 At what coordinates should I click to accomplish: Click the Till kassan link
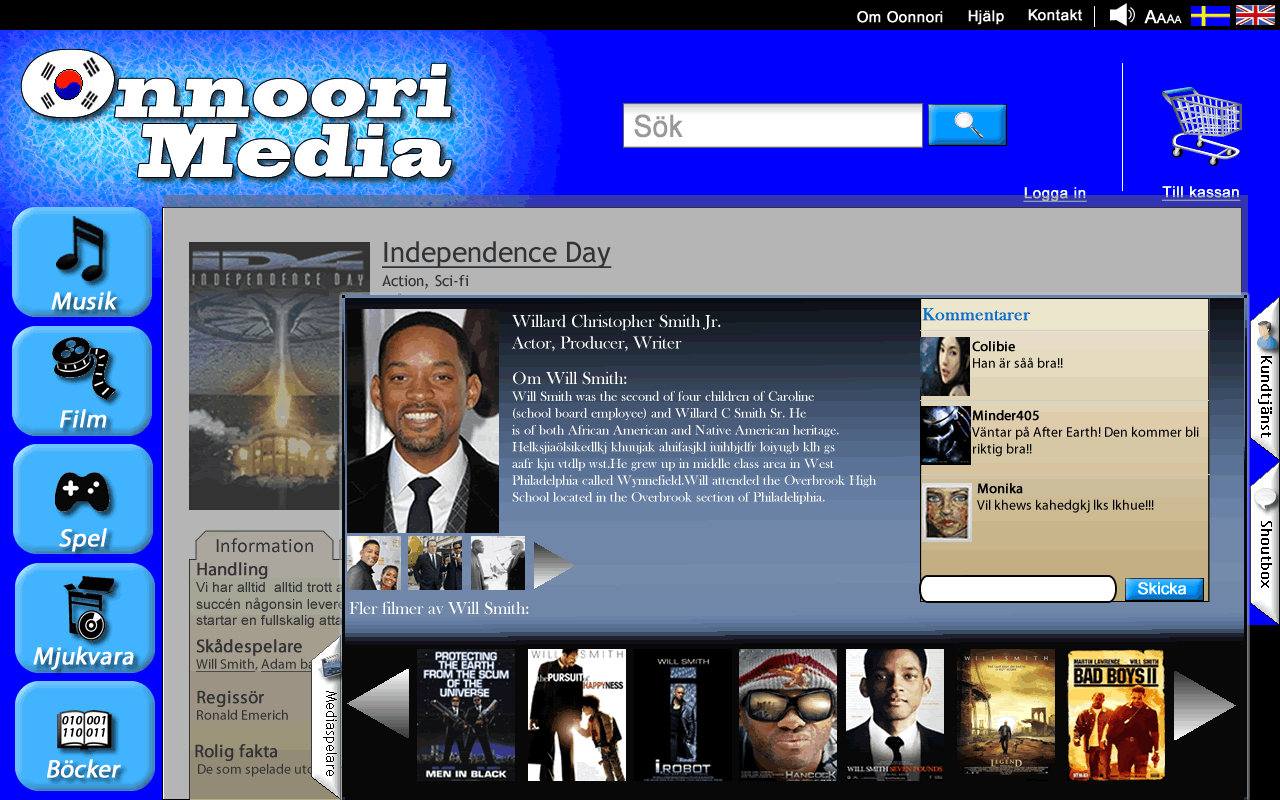1201,192
